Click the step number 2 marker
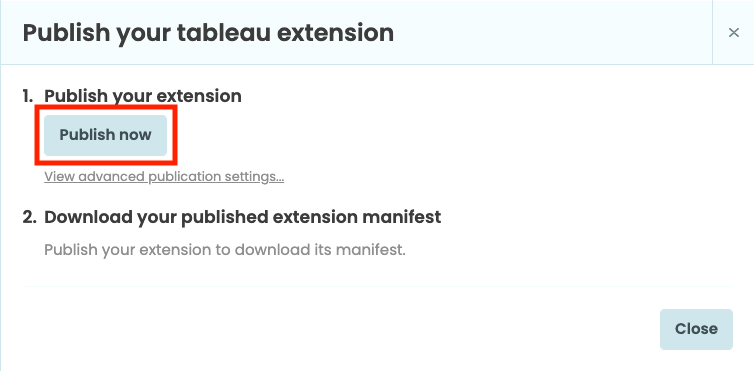 [29, 217]
